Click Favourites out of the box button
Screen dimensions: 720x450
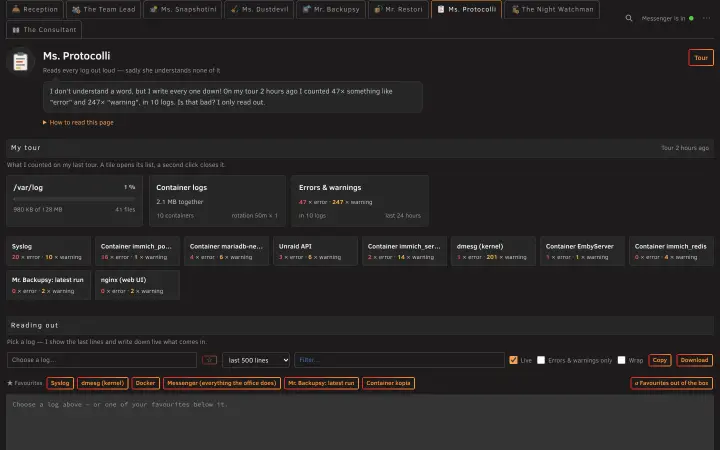[671, 383]
